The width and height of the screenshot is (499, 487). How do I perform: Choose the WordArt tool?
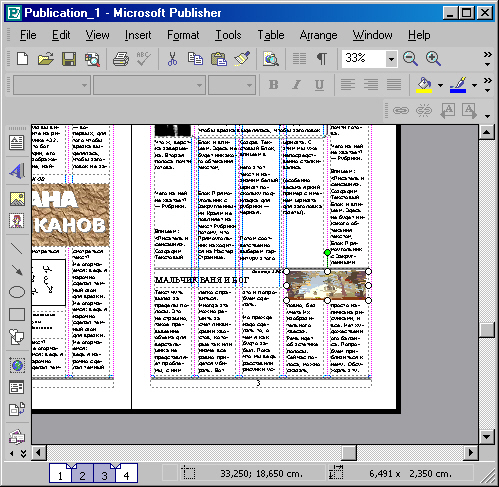tap(16, 171)
